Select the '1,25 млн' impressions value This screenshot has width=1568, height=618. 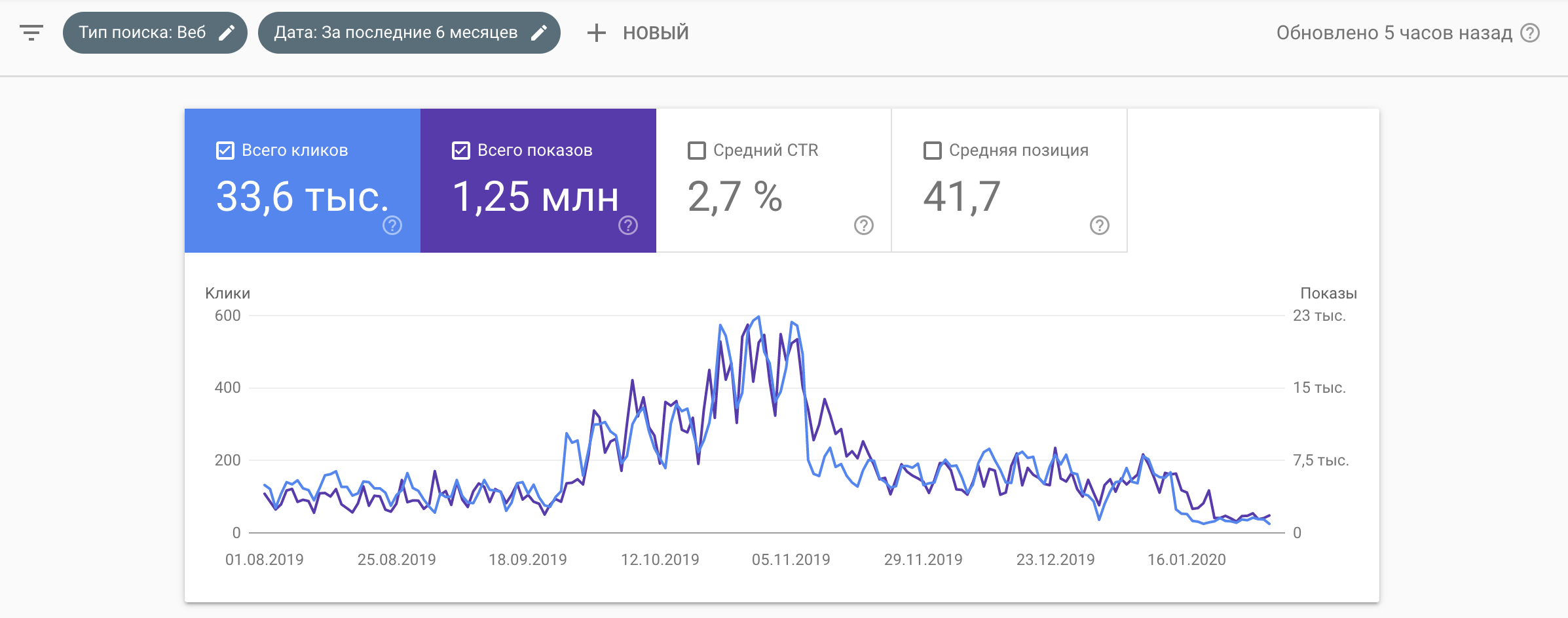tap(535, 197)
